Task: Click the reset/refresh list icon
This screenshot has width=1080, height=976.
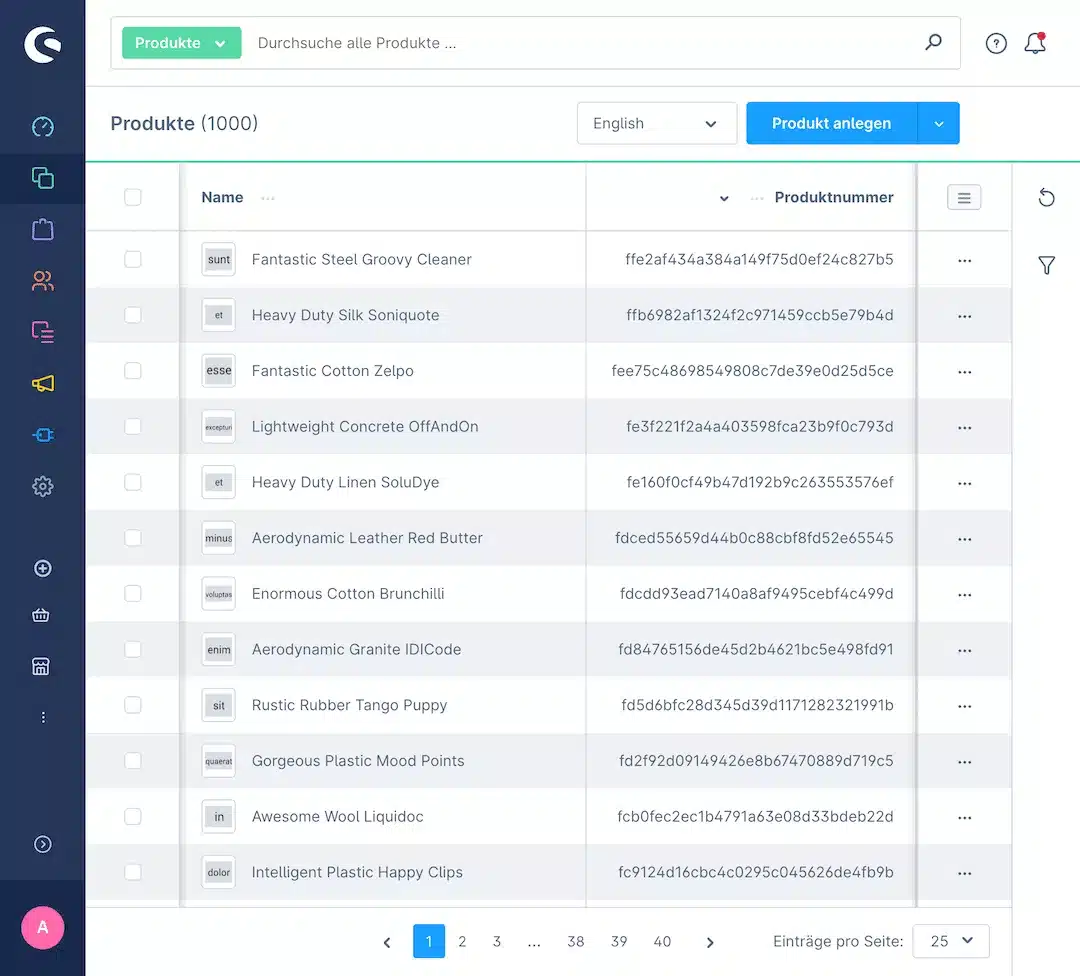Action: (1046, 197)
